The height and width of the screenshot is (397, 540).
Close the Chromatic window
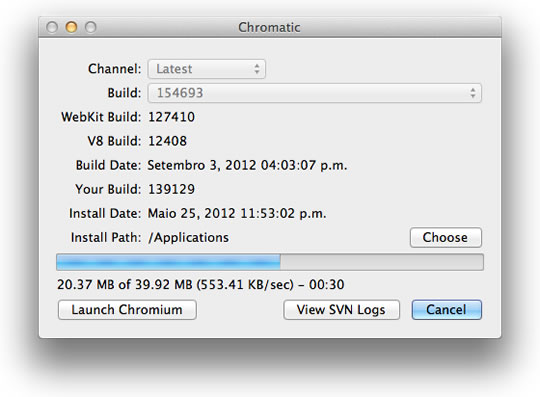point(52,27)
